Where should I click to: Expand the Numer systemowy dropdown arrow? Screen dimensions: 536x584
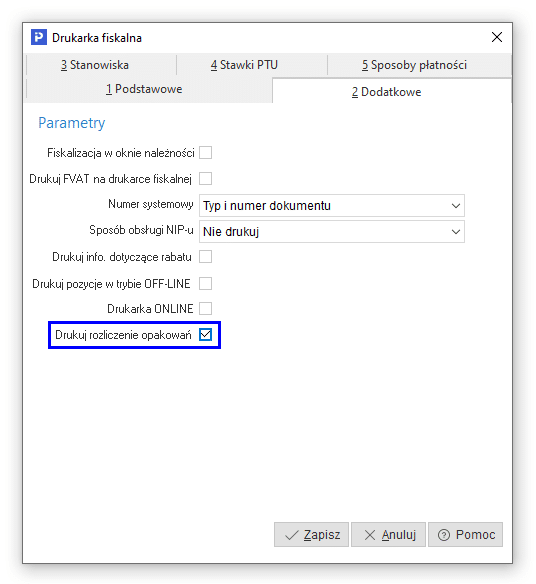coord(456,206)
